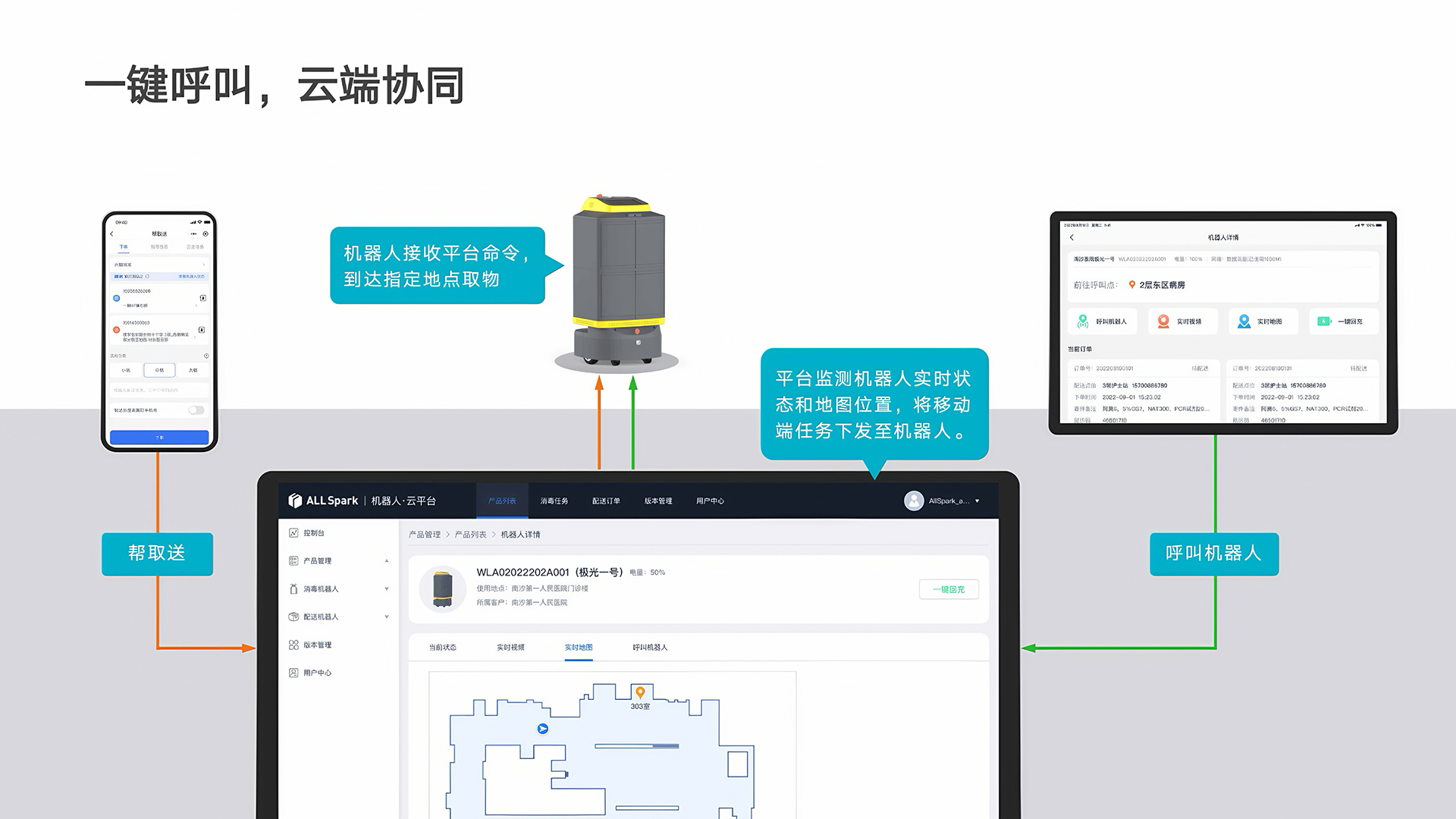Screen dimensions: 1456x819
Task: Select the left size option on phone
Action: click(x=126, y=370)
